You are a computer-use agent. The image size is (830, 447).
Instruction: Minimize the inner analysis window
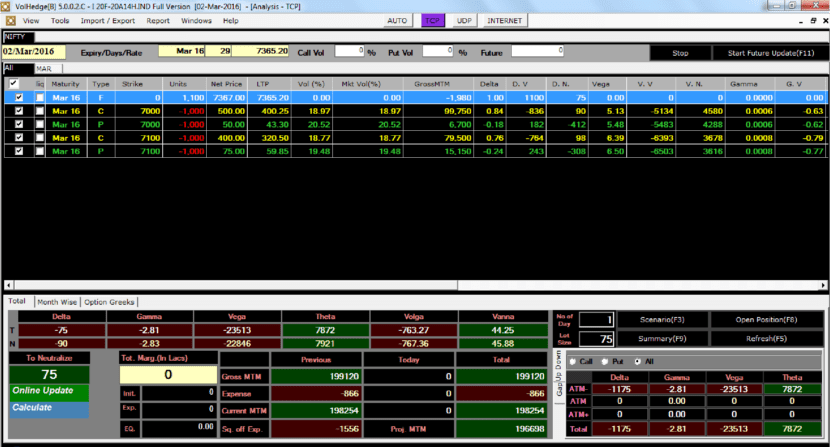[801, 21]
